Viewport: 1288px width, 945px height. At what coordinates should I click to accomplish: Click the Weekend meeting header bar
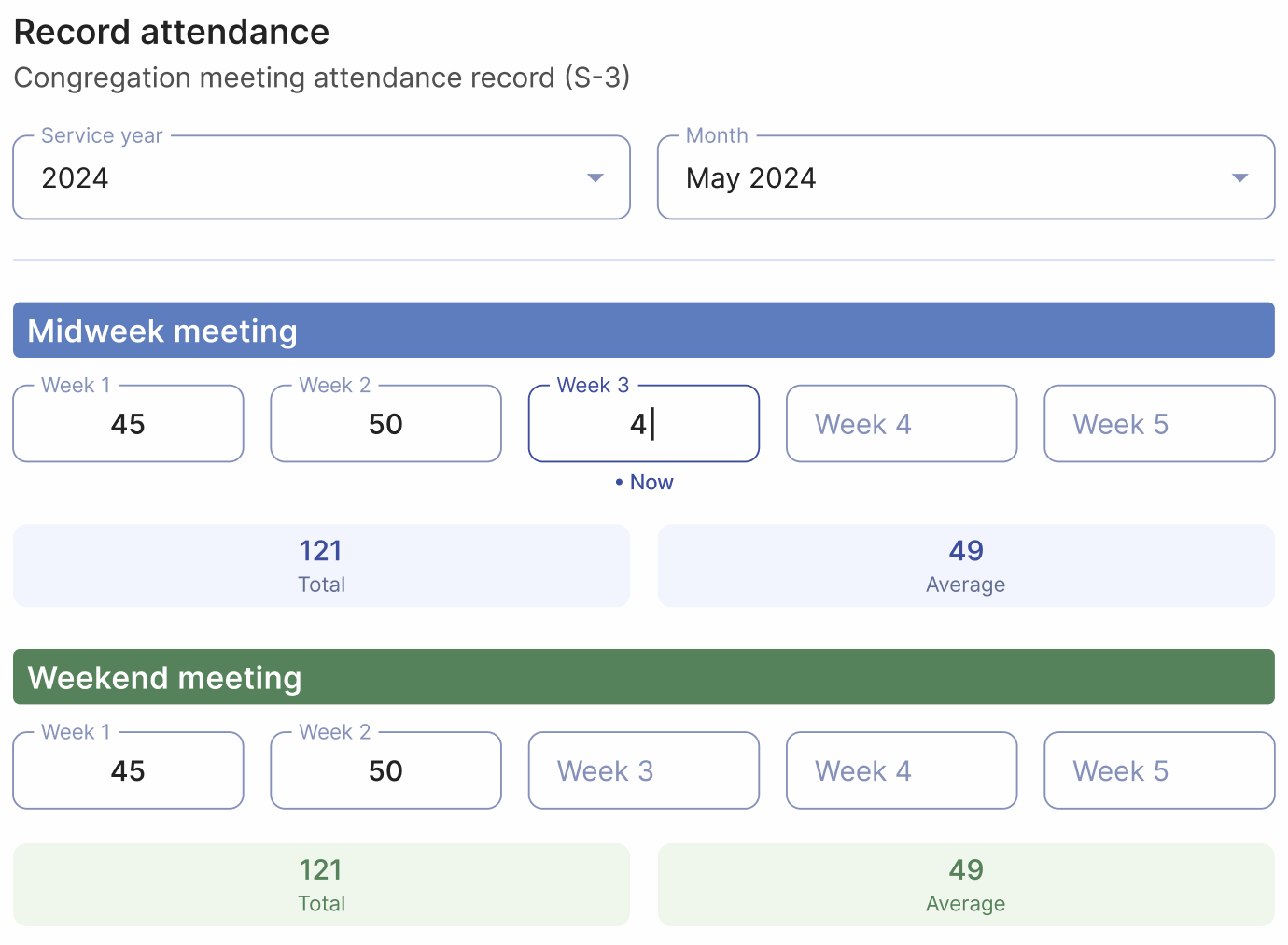tap(643, 677)
